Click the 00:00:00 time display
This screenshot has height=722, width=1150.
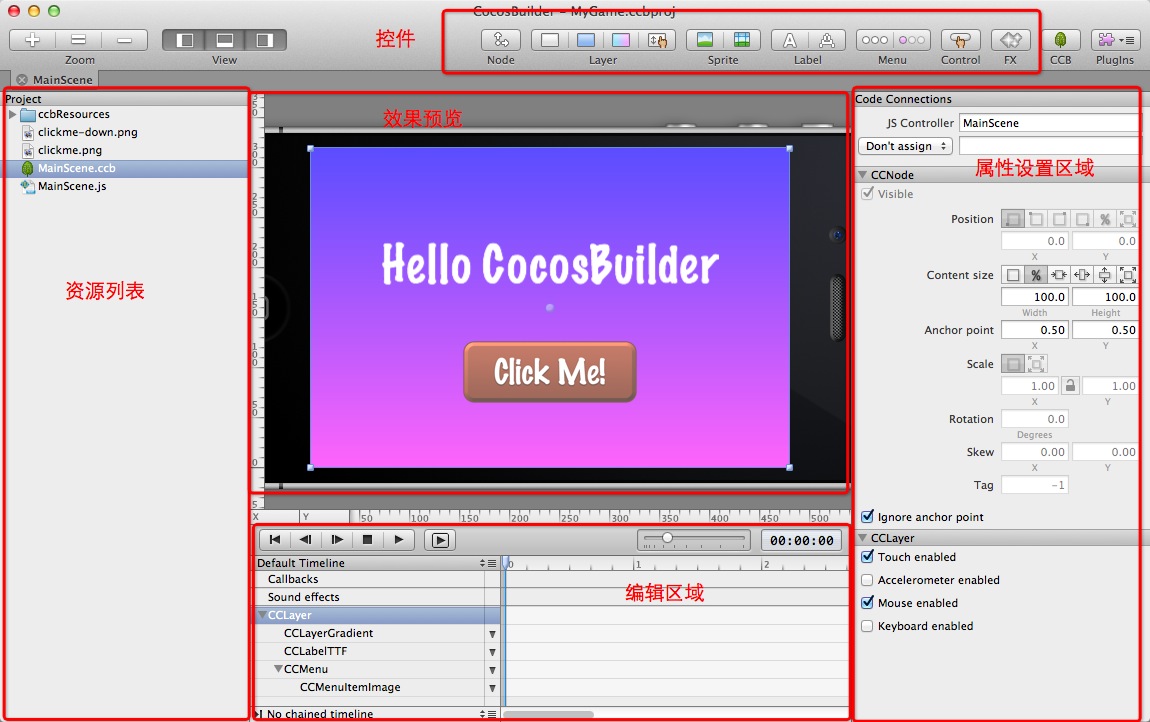point(802,541)
